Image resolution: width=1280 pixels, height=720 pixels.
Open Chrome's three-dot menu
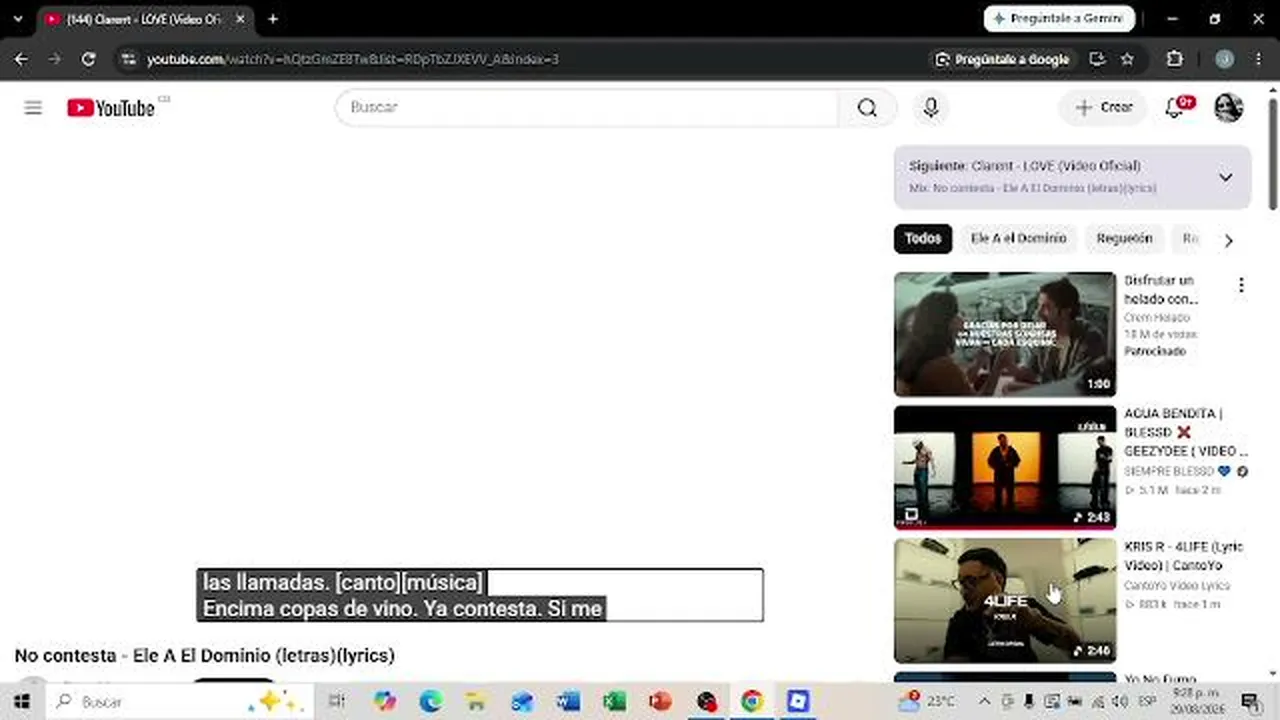pyautogui.click(x=1260, y=59)
